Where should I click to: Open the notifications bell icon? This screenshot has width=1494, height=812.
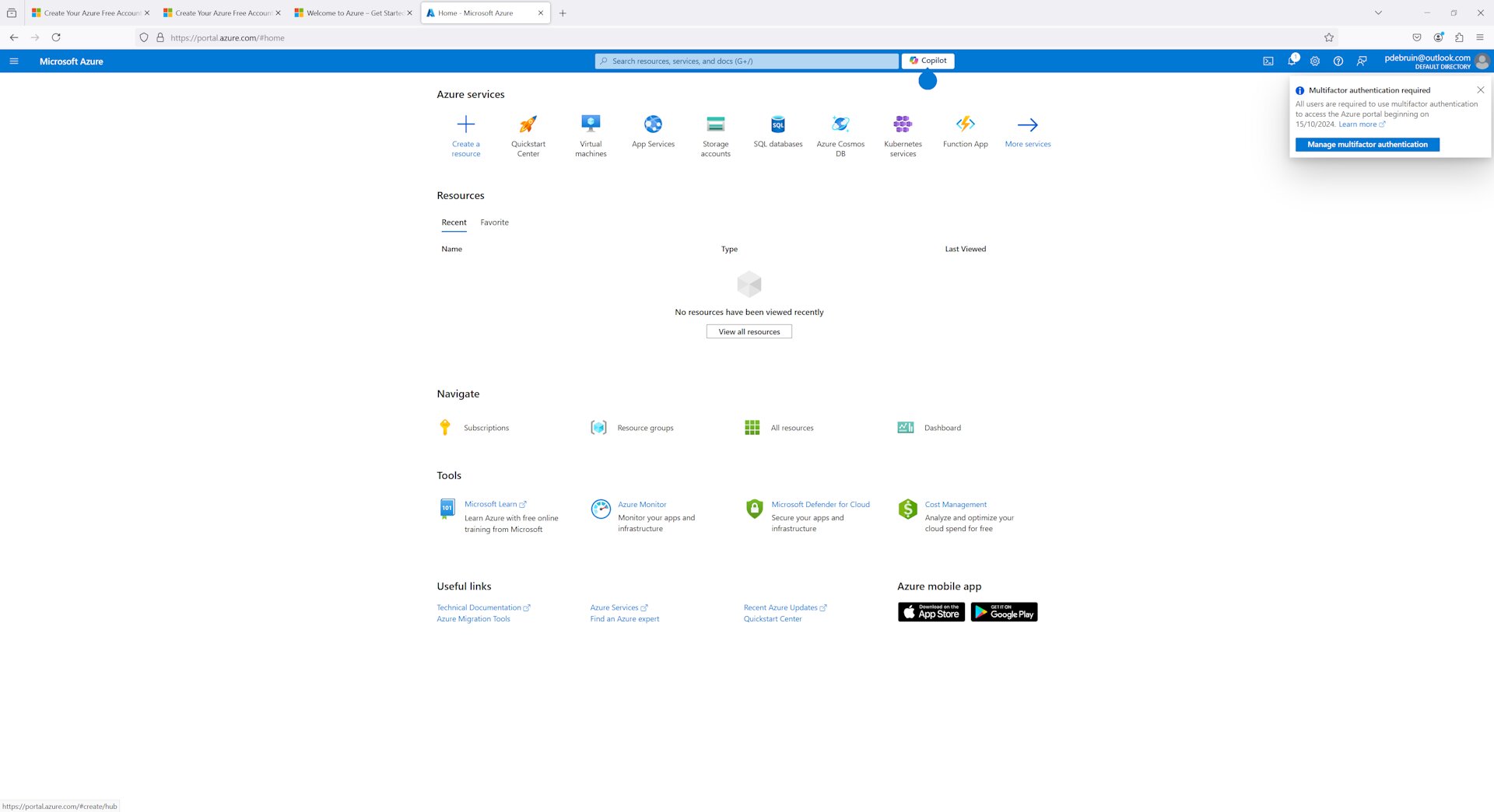pos(1292,61)
